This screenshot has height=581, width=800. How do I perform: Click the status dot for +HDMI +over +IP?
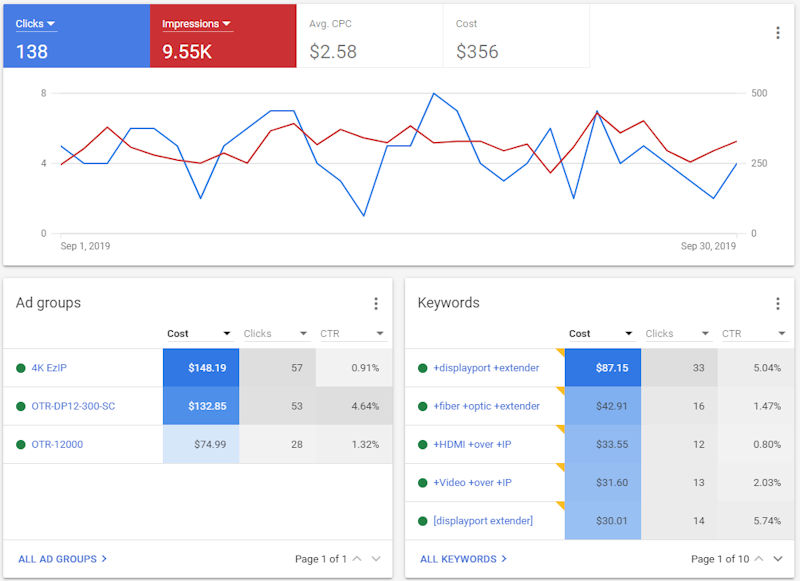tap(422, 444)
